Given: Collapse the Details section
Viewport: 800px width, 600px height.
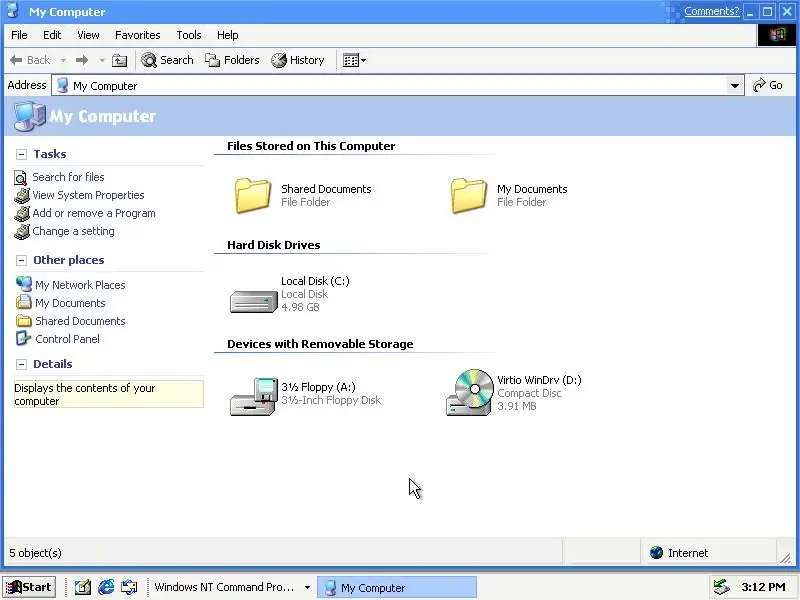Looking at the screenshot, I should [x=21, y=364].
